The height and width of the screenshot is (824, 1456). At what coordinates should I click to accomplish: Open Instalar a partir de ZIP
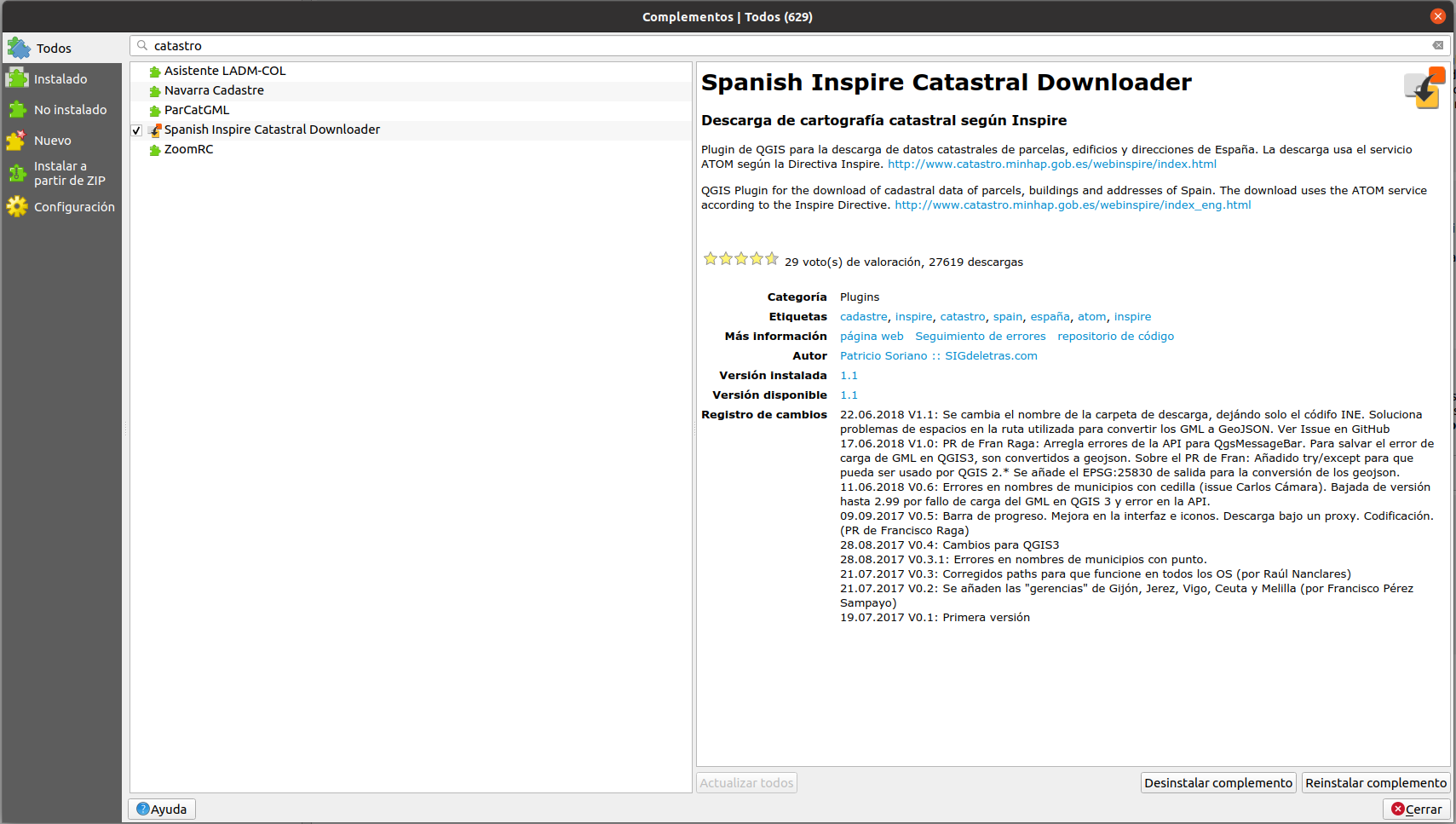coord(61,173)
